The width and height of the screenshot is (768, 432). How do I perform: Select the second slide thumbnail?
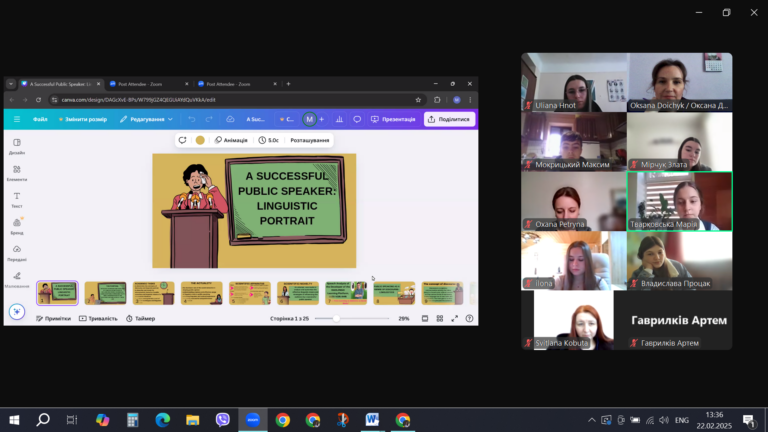pos(105,293)
